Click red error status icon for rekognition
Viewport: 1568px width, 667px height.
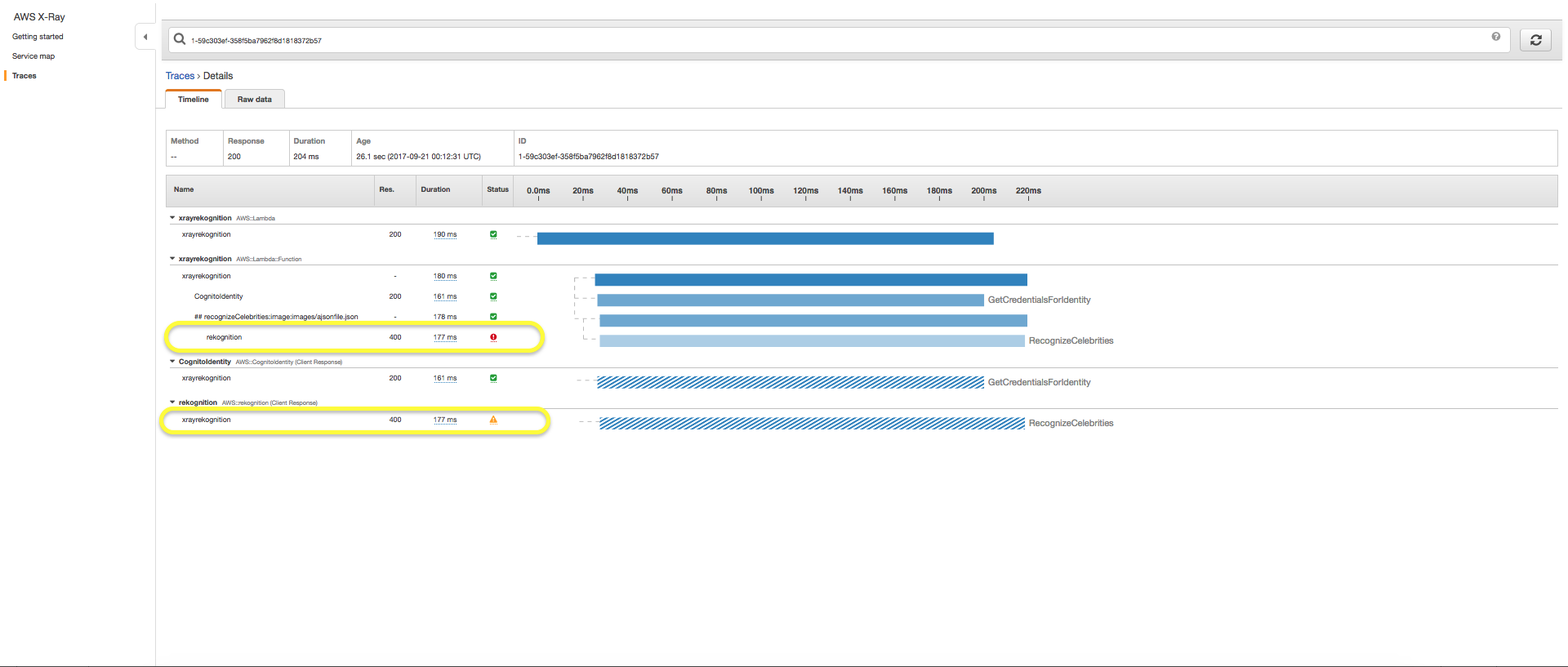coord(493,337)
